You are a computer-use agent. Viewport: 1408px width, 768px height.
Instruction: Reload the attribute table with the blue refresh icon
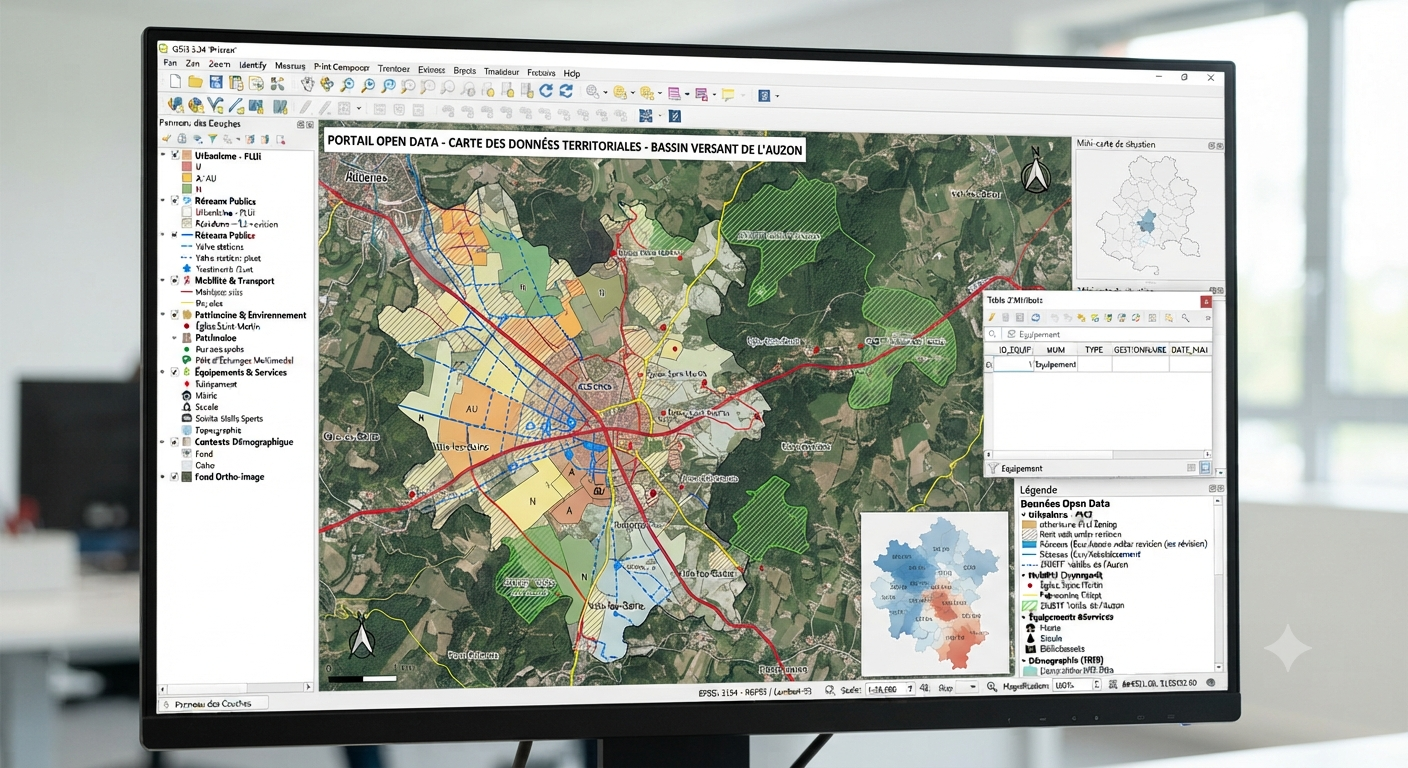coord(1036,317)
